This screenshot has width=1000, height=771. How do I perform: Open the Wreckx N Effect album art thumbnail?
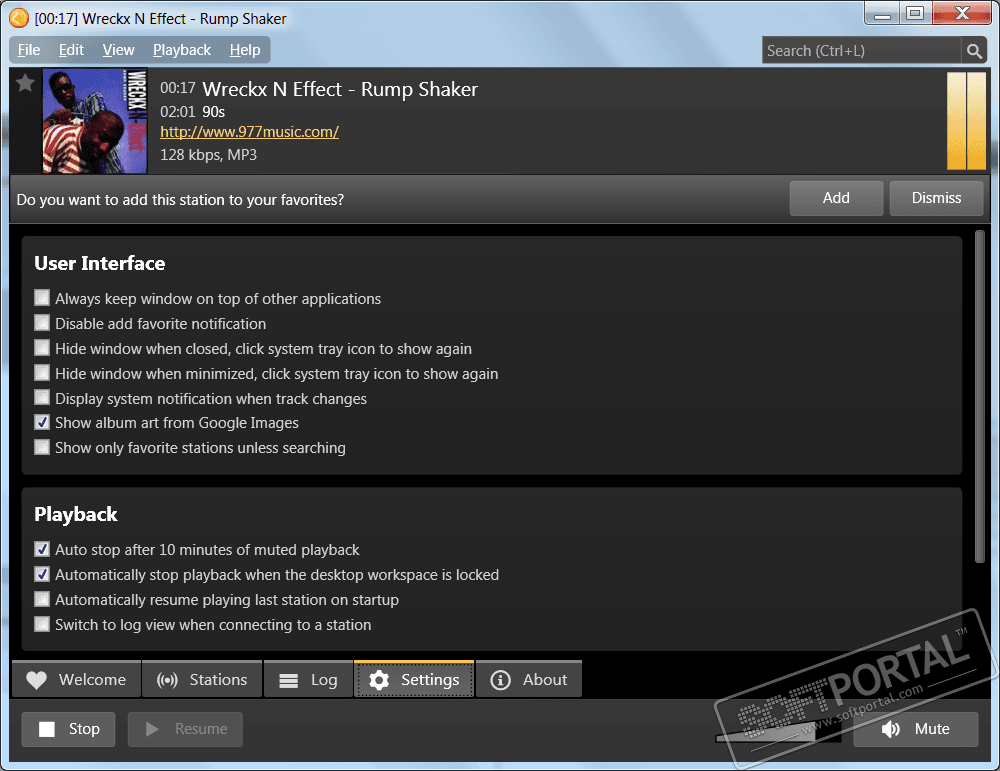[x=94, y=121]
